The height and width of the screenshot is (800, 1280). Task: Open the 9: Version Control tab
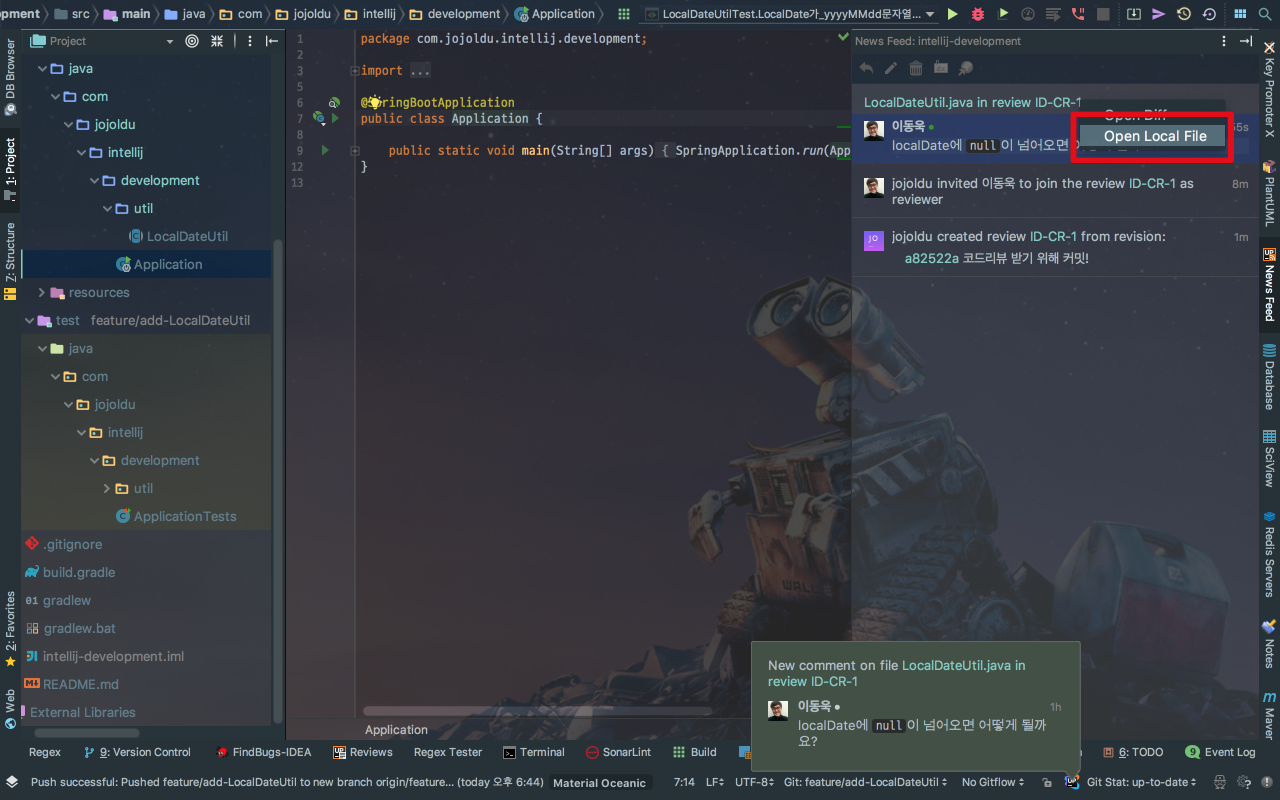click(137, 752)
